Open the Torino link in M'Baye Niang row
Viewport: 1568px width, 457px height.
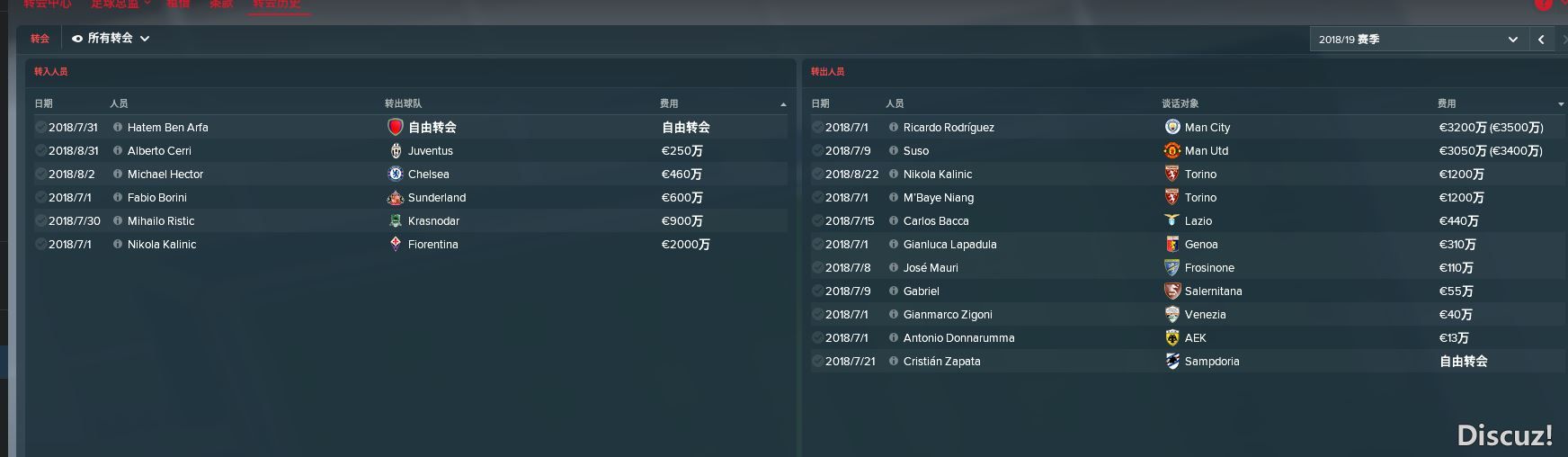coord(1200,197)
